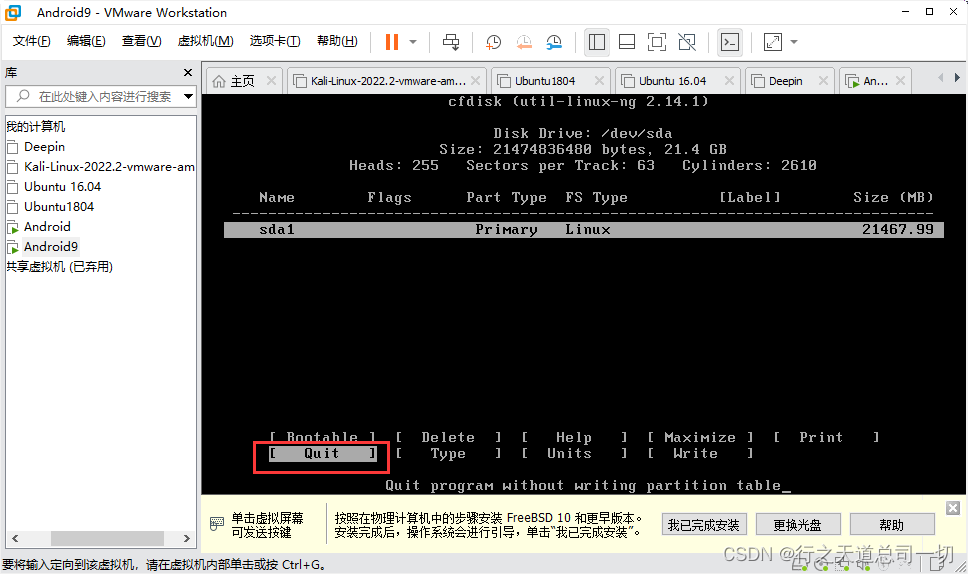
Task: Toggle Unity mode icon
Action: pyautogui.click(x=687, y=42)
